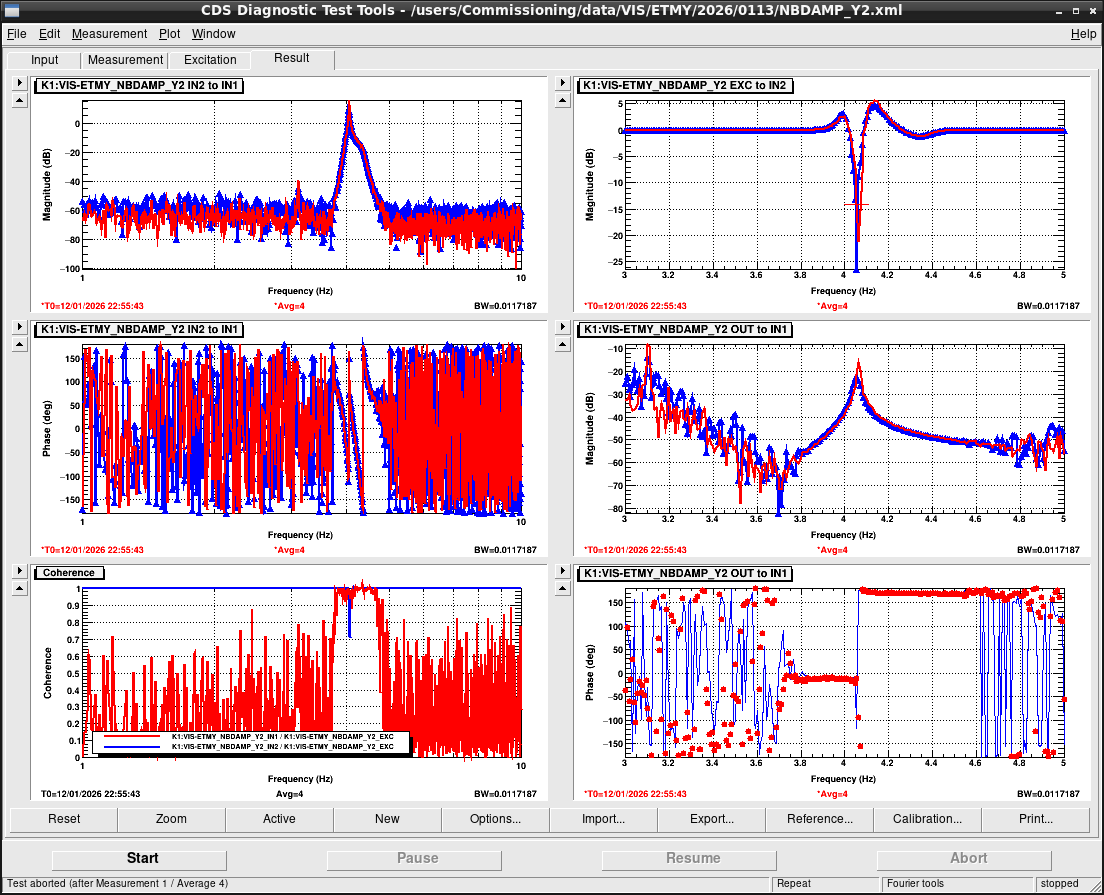The height and width of the screenshot is (895, 1104).
Task: Click up-arrow button beside EXC to IN2 plot
Action: 562,100
